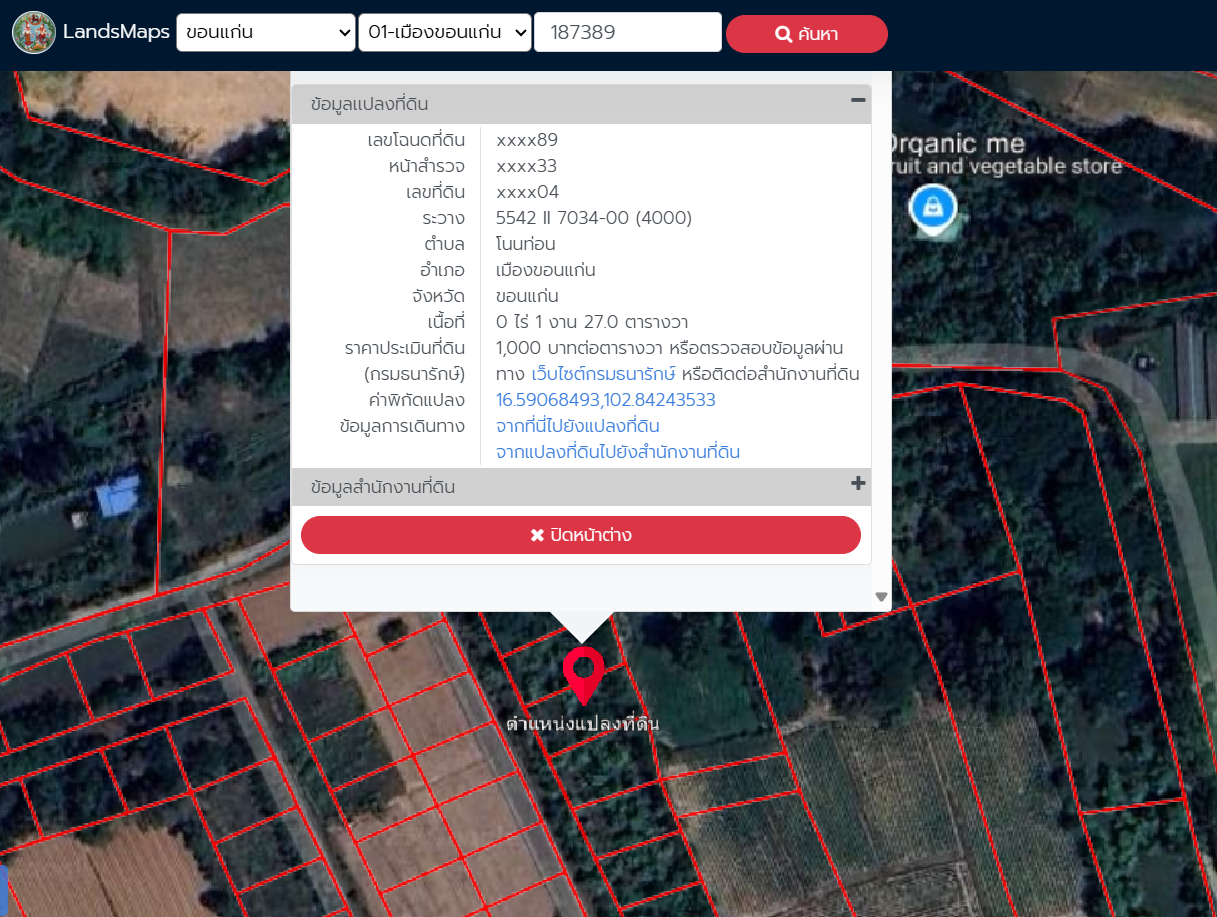The image size is (1217, 917).
Task: Collapse land parcel section with minus icon
Action: (x=857, y=100)
